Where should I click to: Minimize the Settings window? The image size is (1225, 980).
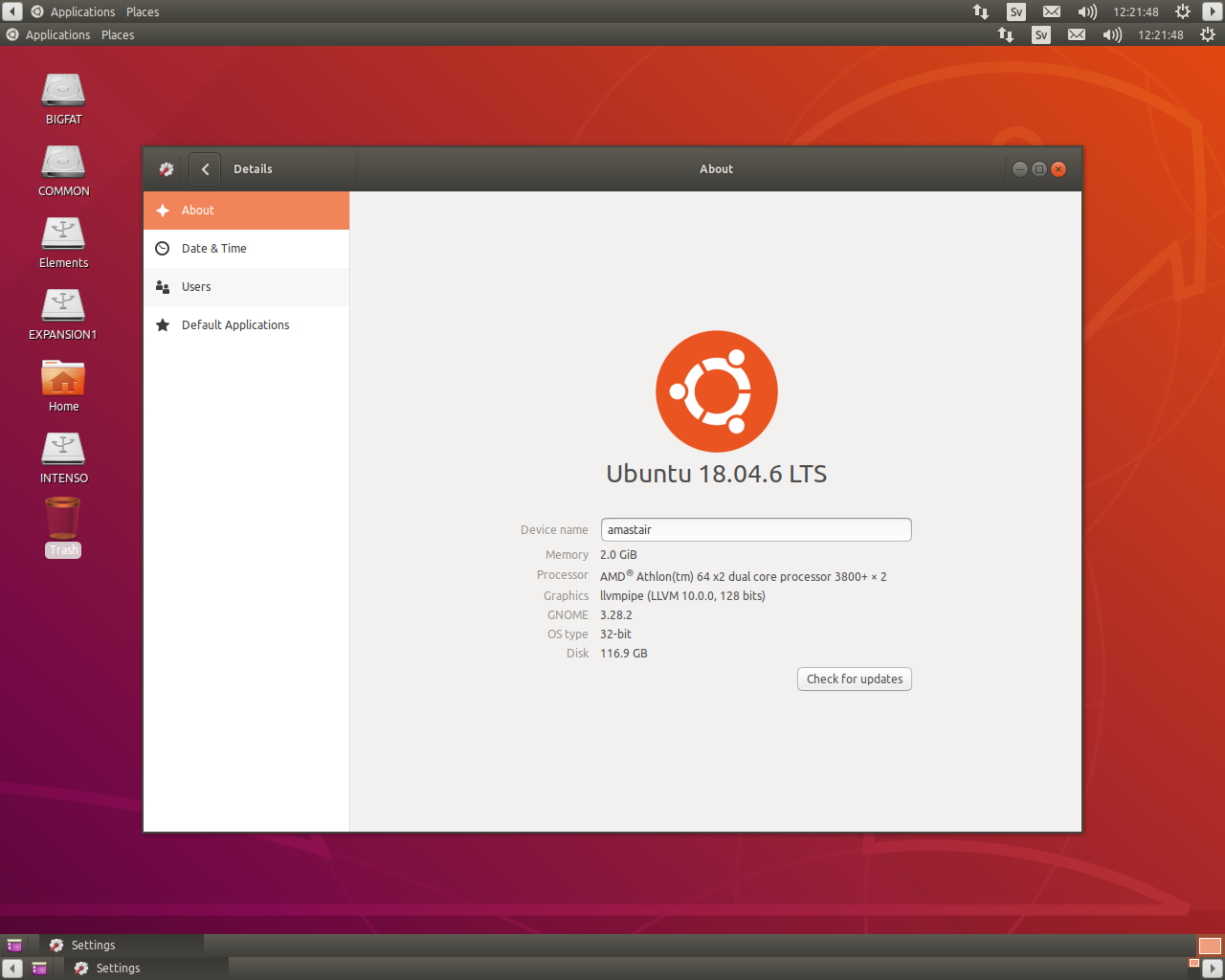(1019, 169)
